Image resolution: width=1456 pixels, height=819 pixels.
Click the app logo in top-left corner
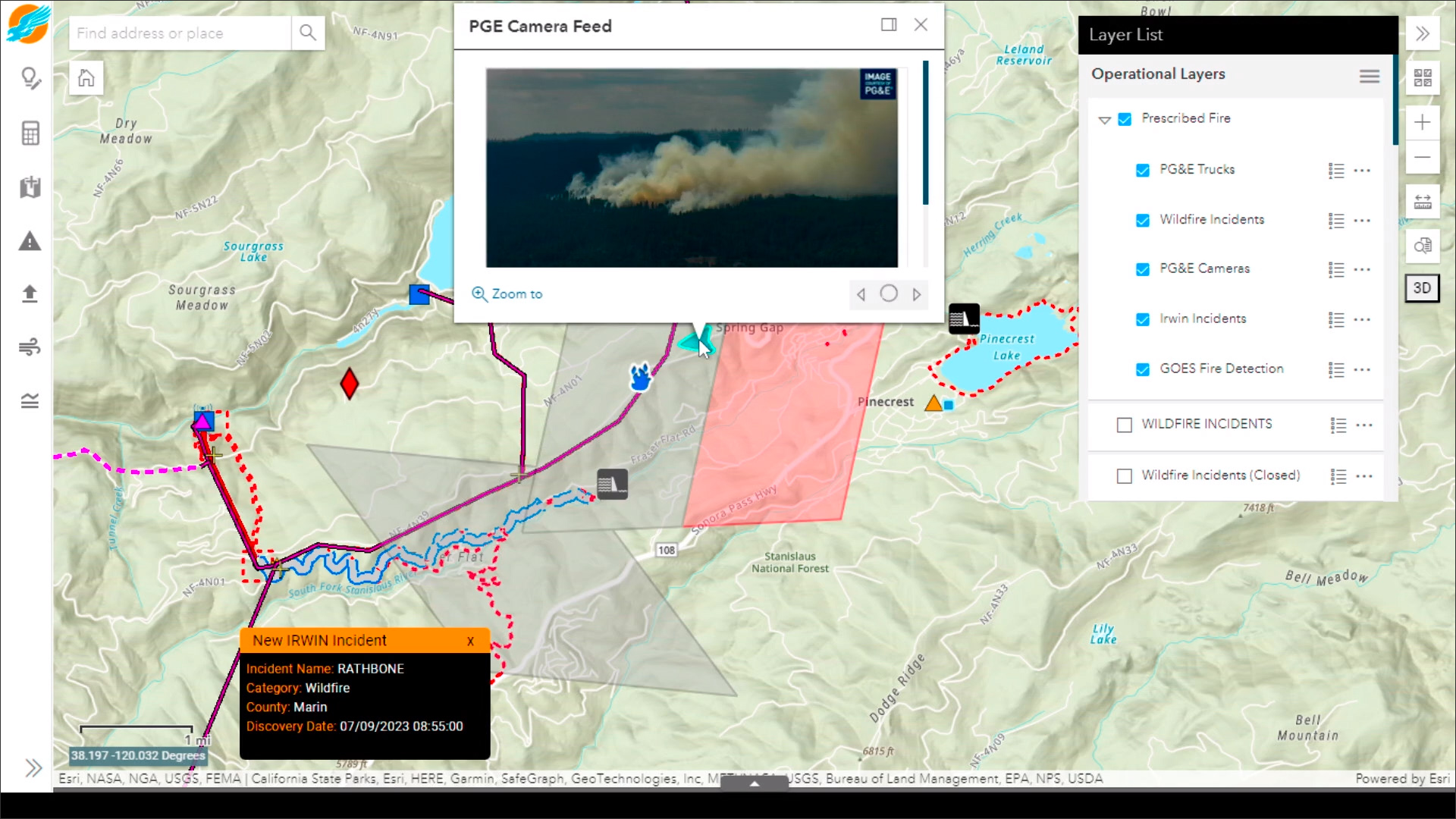click(x=29, y=23)
